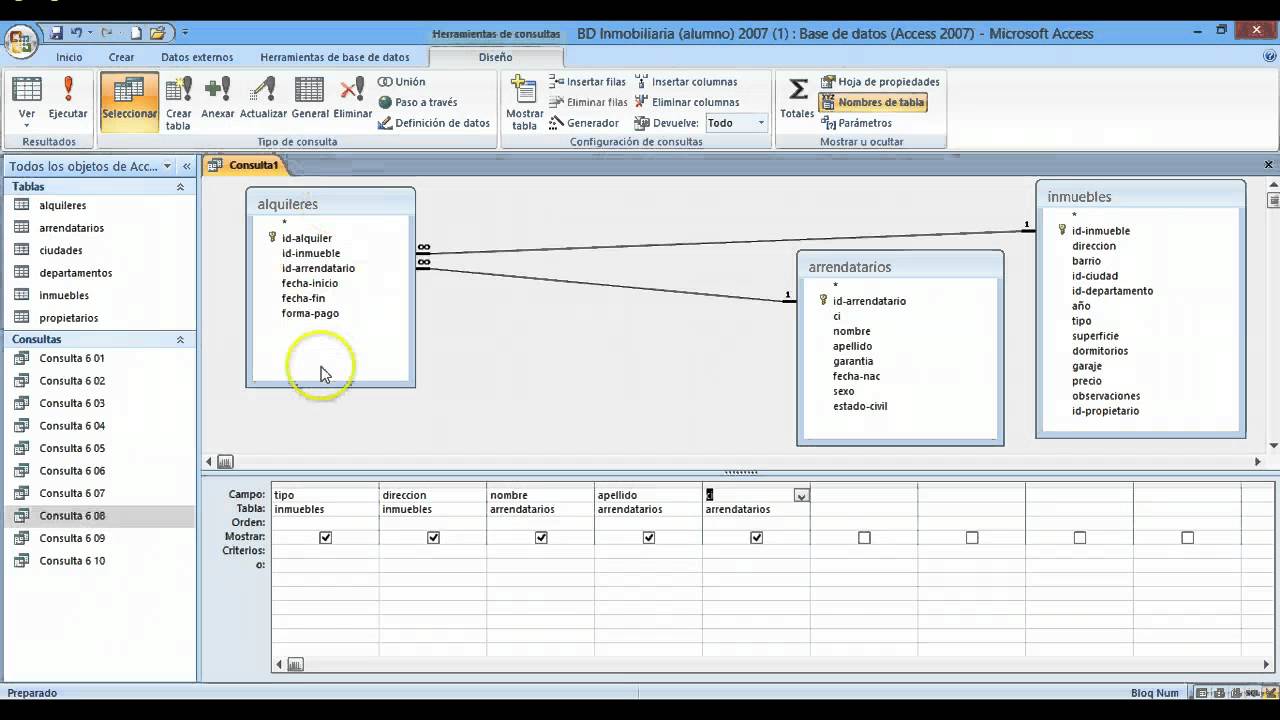This screenshot has width=1280, height=720.
Task: Choose Unión query option
Action: tap(402, 82)
